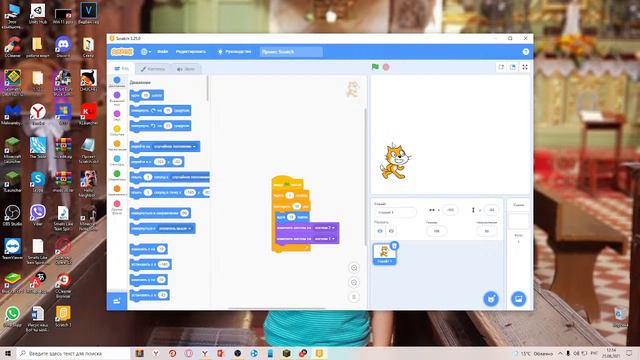Click the help question mark icon

pyautogui.click(x=526, y=52)
